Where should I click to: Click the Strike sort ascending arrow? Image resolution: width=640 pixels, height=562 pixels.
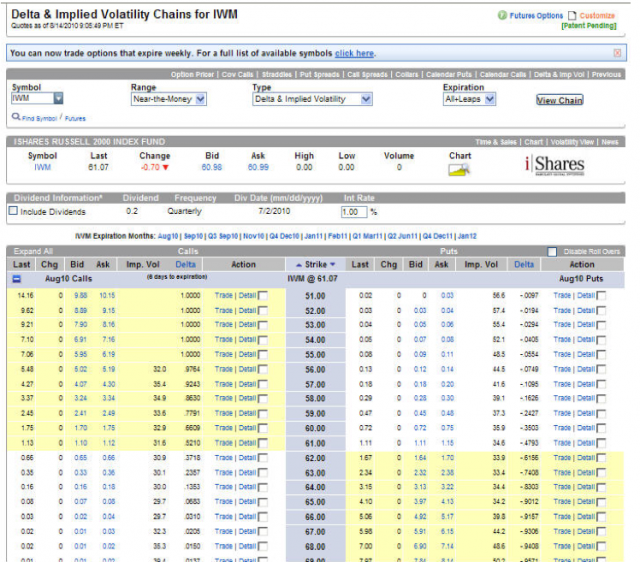[x=299, y=265]
